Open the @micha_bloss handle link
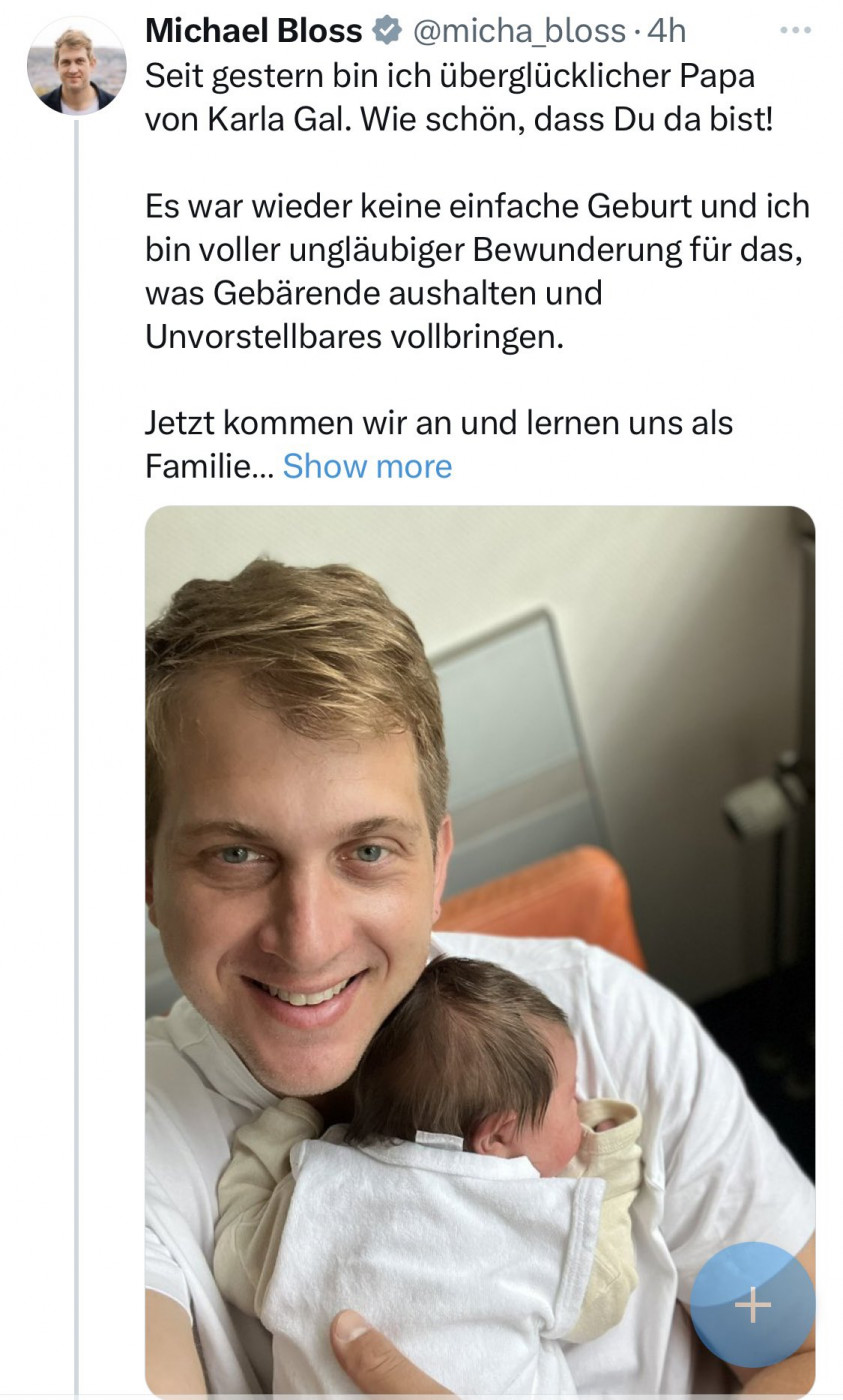 519,32
